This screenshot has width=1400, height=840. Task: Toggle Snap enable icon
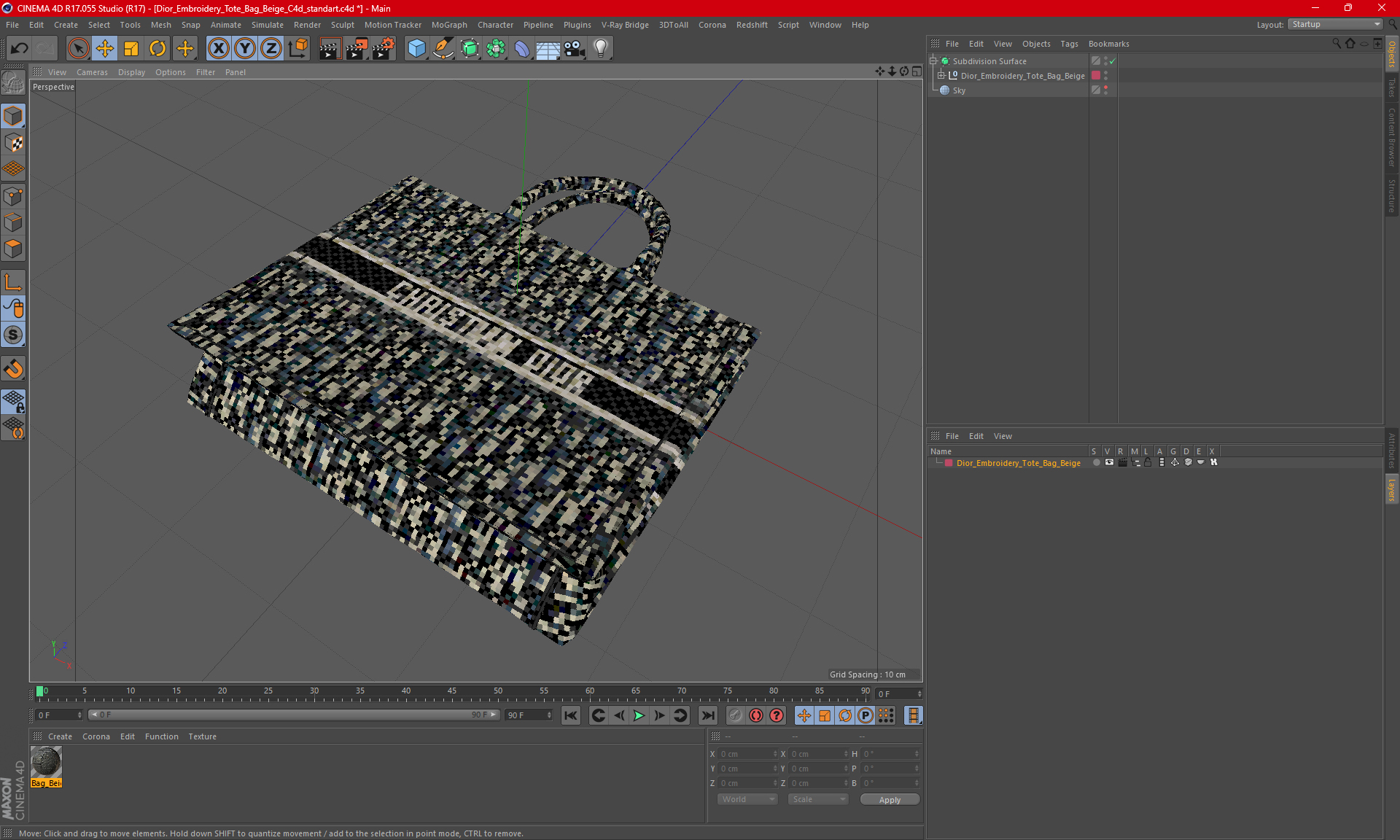[x=13, y=335]
